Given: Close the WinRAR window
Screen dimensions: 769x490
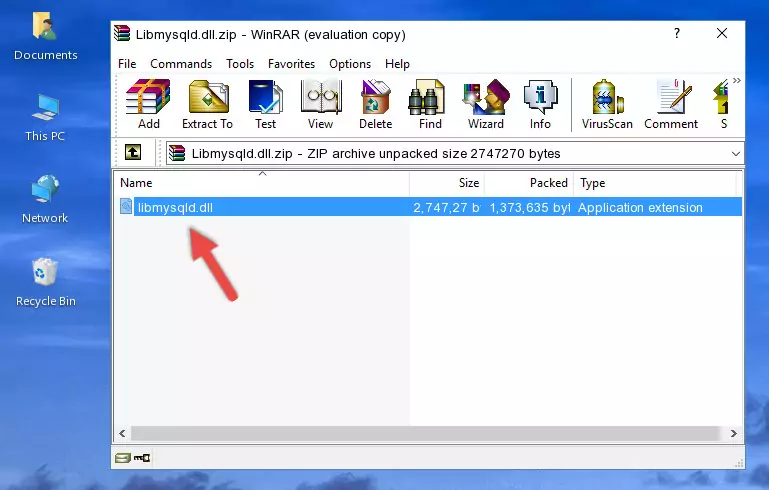Looking at the screenshot, I should pos(721,33).
